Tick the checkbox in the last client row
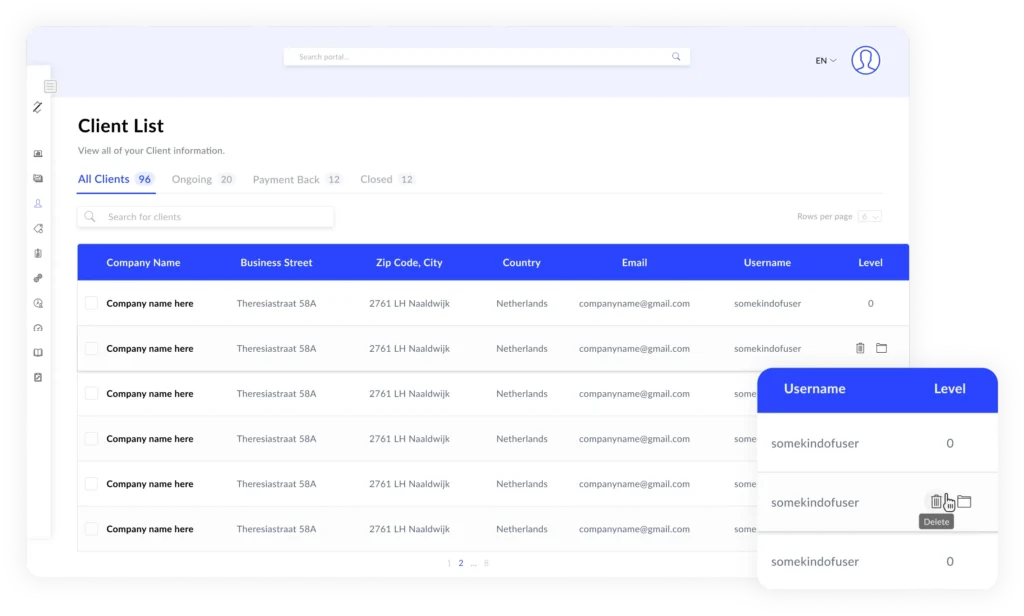1024x616 pixels. coord(91,528)
